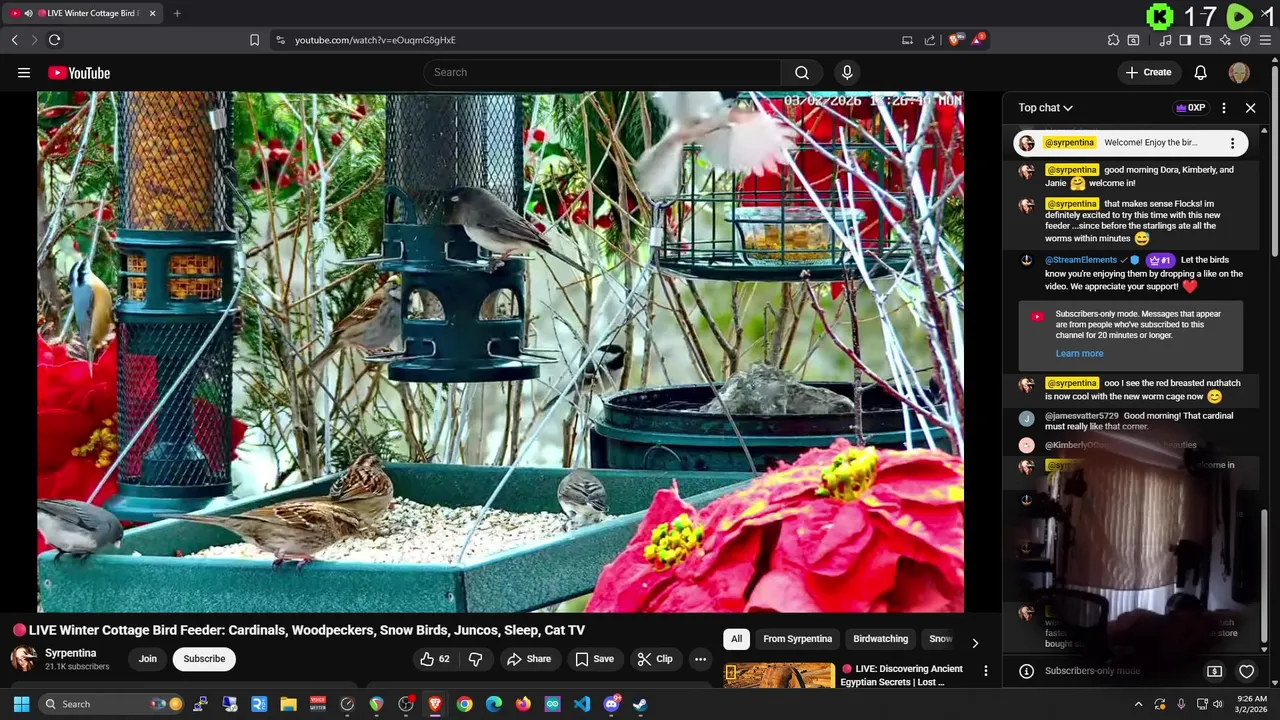This screenshot has height=720, width=1280.
Task: Open the Leo AI sparkle icon
Action: point(1225,40)
